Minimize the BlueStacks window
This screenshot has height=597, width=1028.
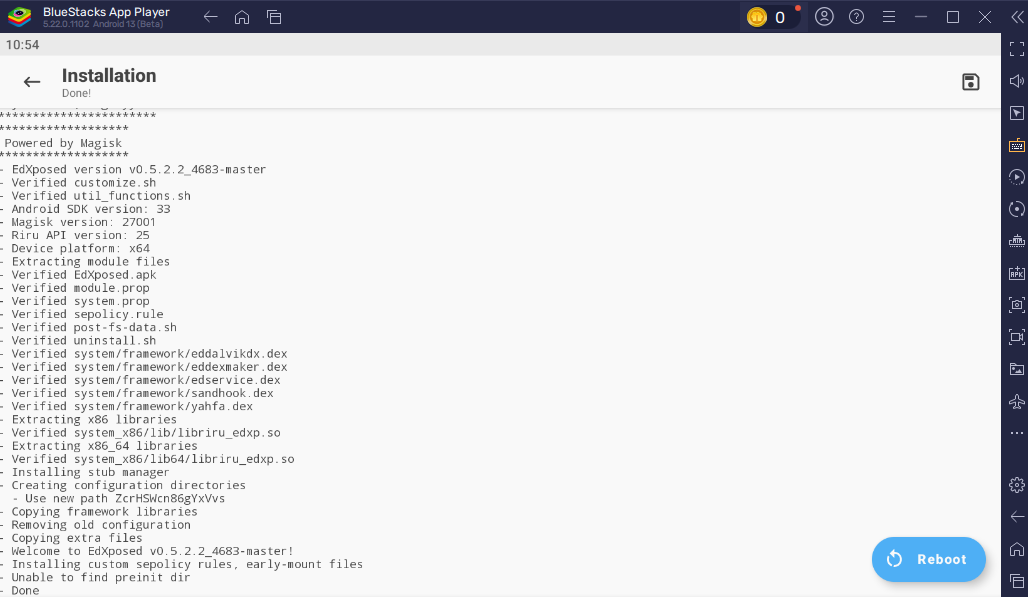pos(920,17)
